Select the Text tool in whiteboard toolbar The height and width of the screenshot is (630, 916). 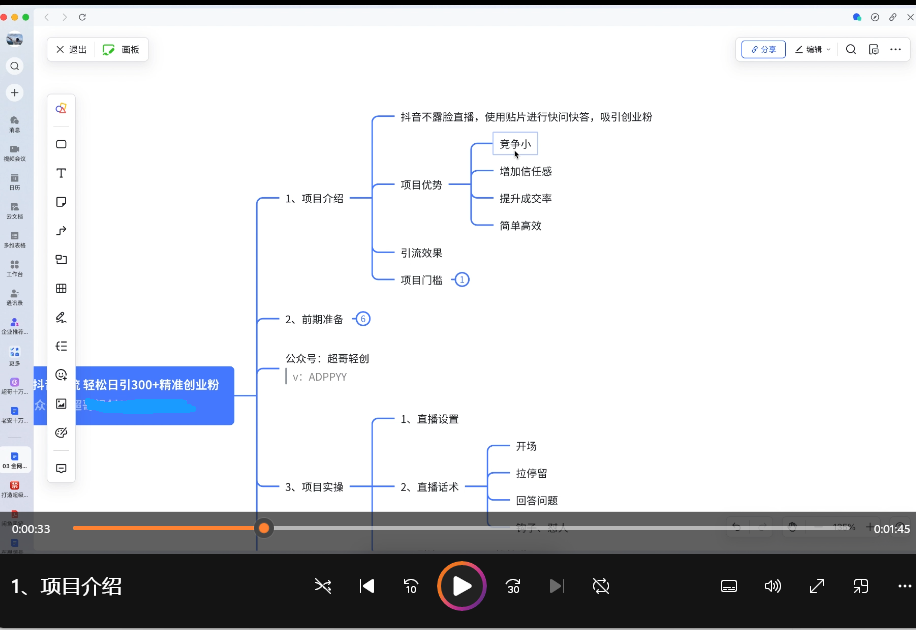[61, 173]
